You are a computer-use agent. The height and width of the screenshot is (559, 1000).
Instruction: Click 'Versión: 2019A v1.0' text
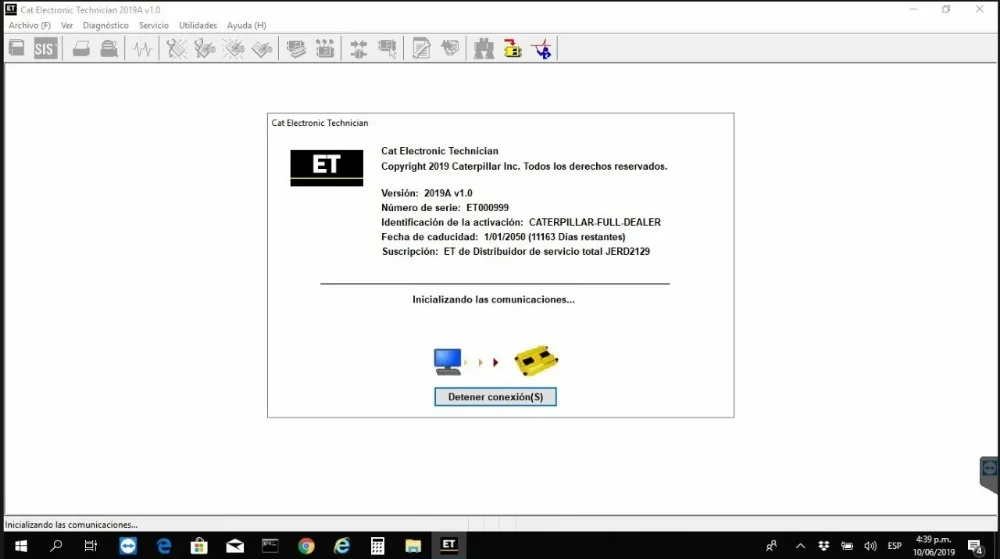427,193
